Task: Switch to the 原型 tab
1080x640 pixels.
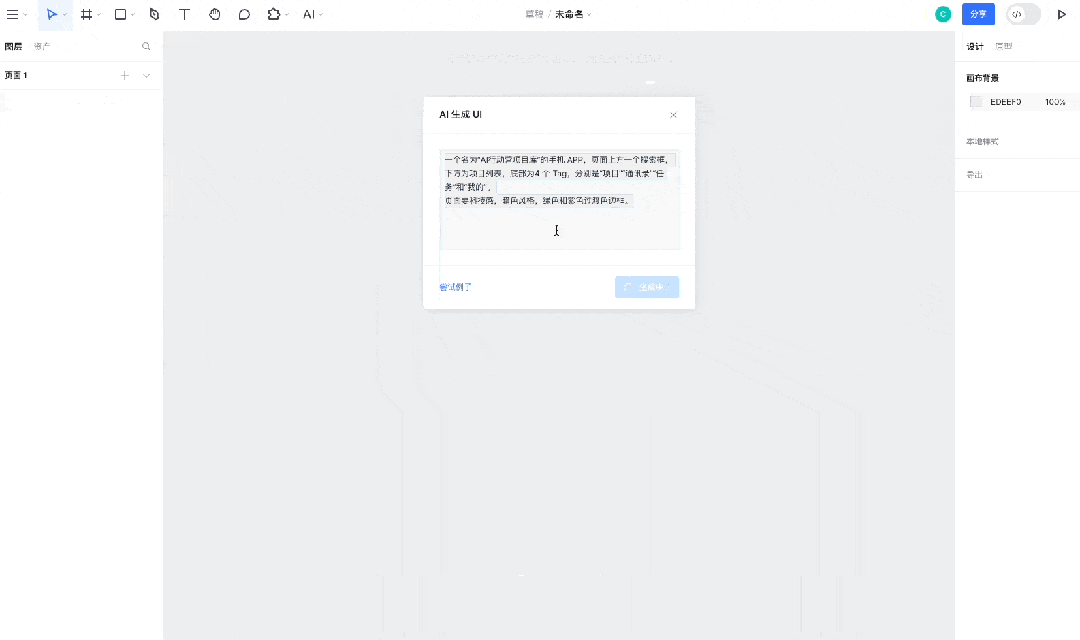Action: pyautogui.click(x=1003, y=45)
